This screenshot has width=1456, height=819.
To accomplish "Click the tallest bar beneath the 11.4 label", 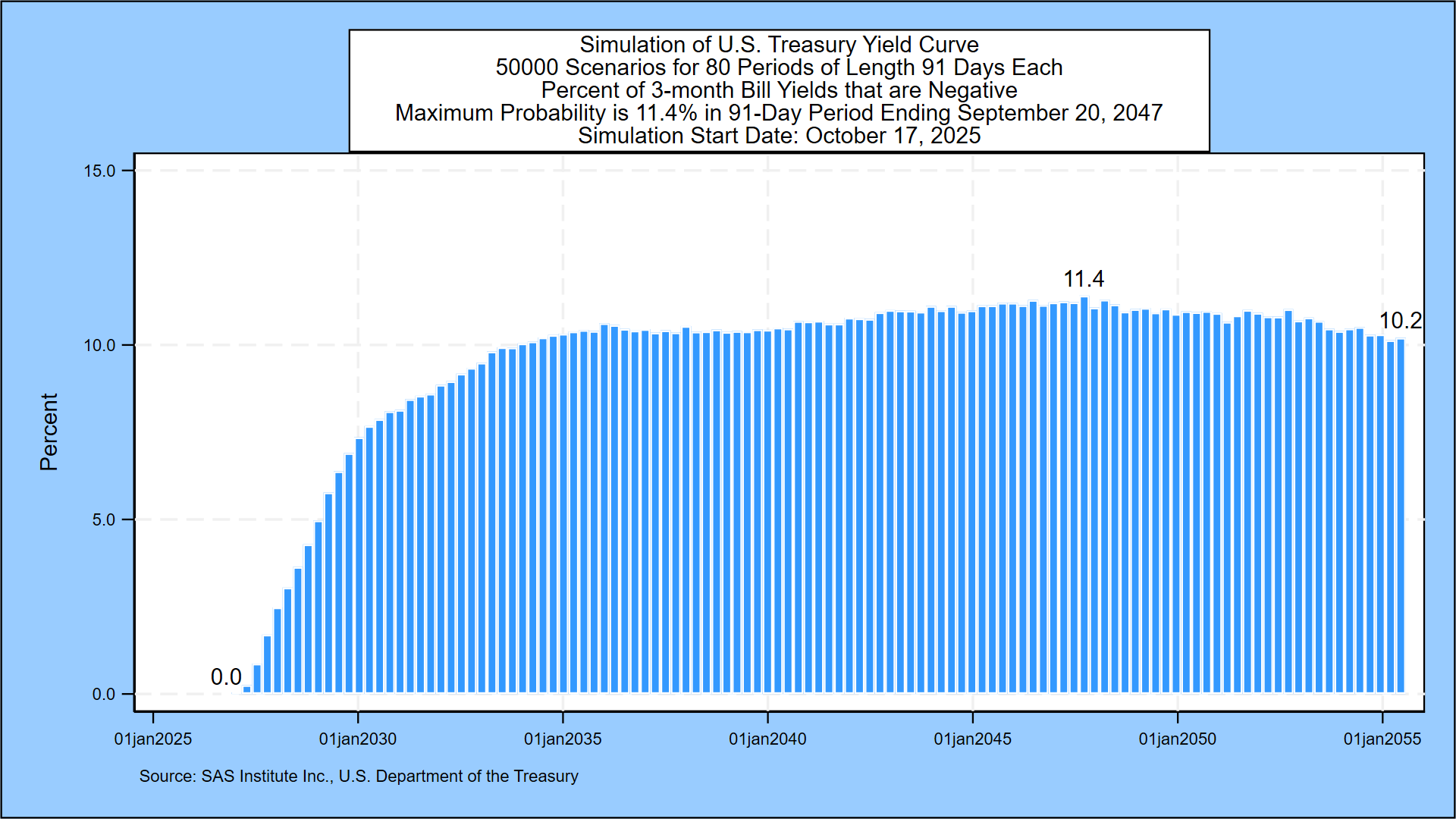I will coord(1084,493).
